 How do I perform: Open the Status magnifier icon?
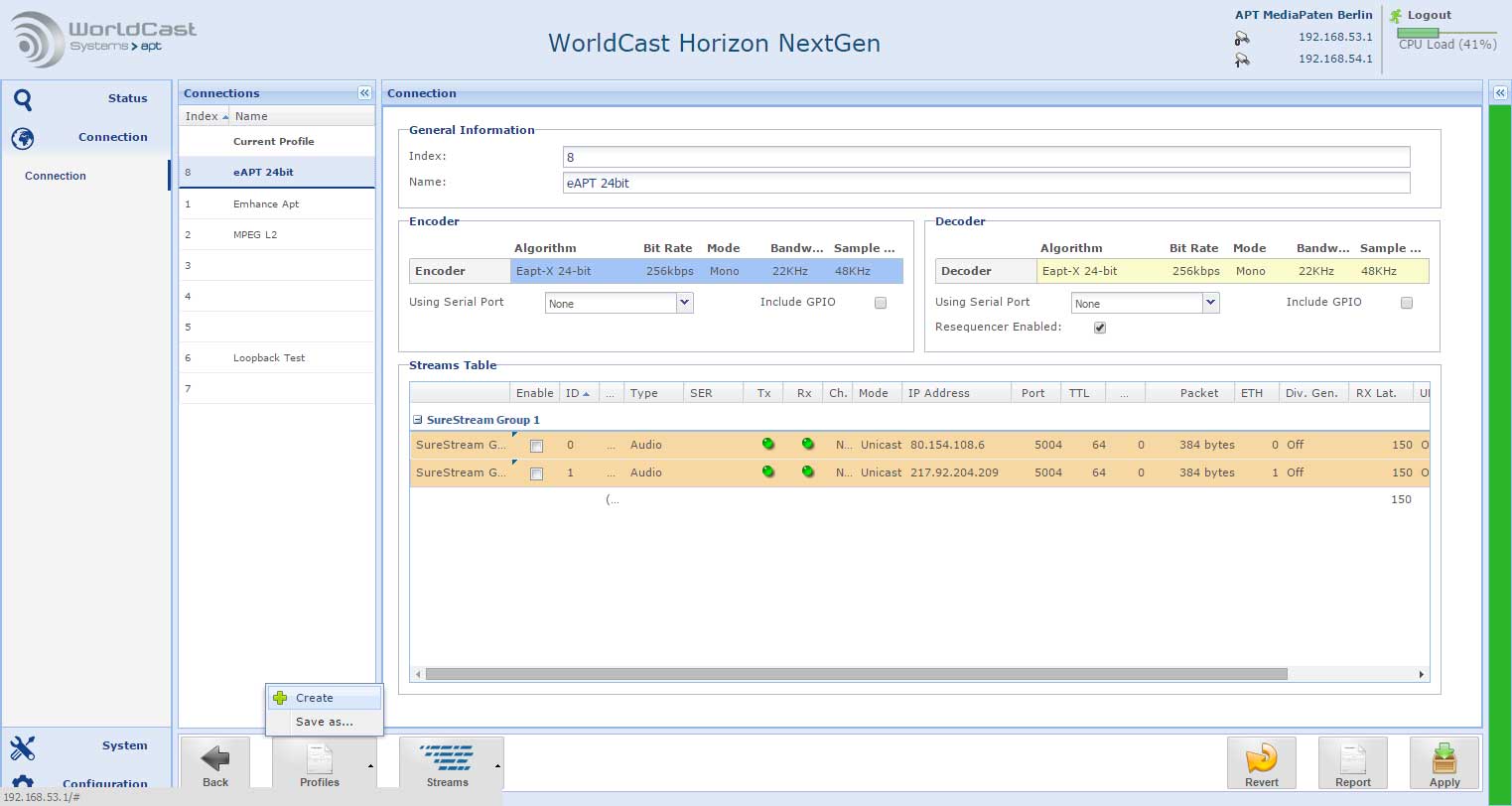[x=22, y=98]
